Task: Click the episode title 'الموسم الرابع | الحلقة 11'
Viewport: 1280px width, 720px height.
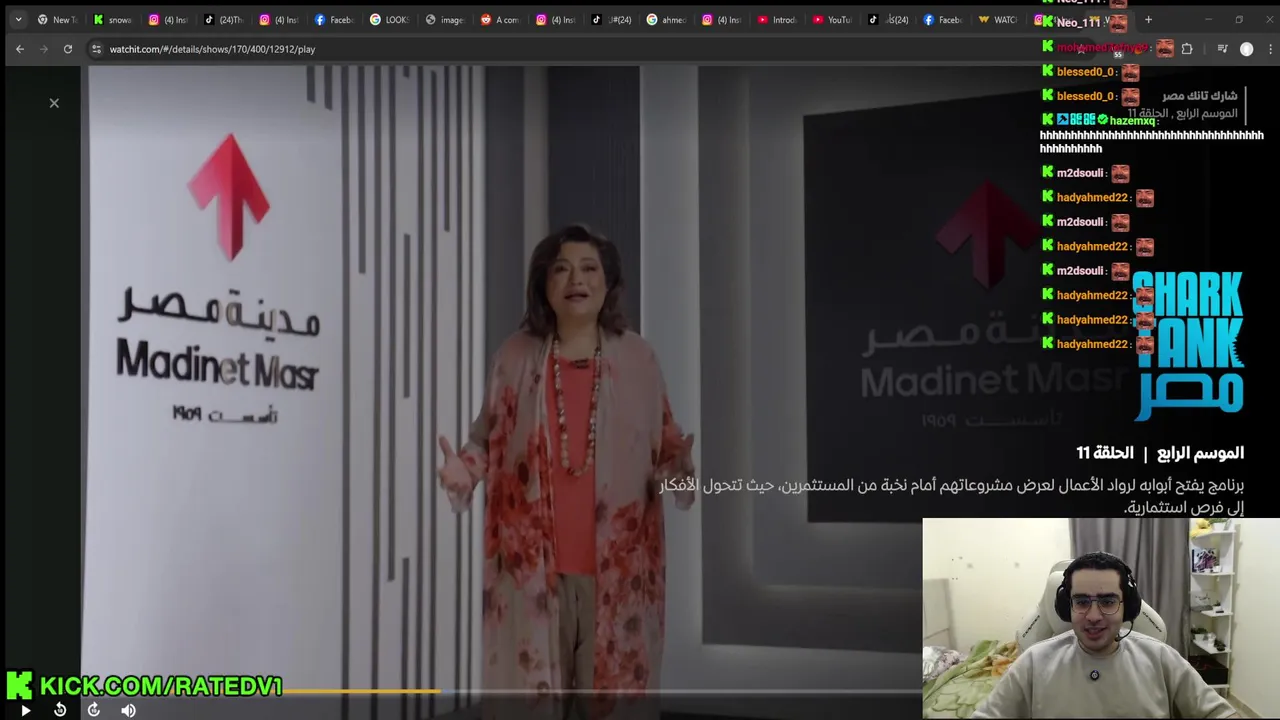Action: (1160, 453)
